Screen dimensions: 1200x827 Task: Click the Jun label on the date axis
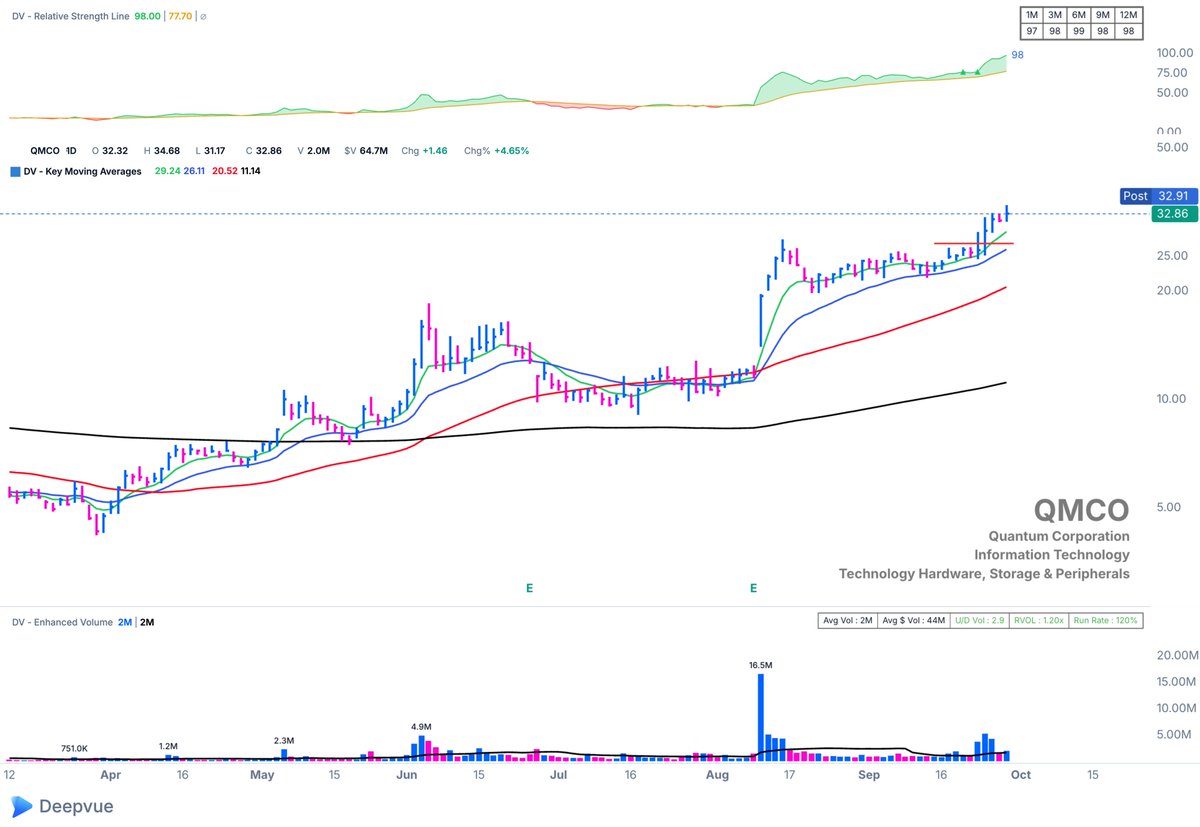407,775
